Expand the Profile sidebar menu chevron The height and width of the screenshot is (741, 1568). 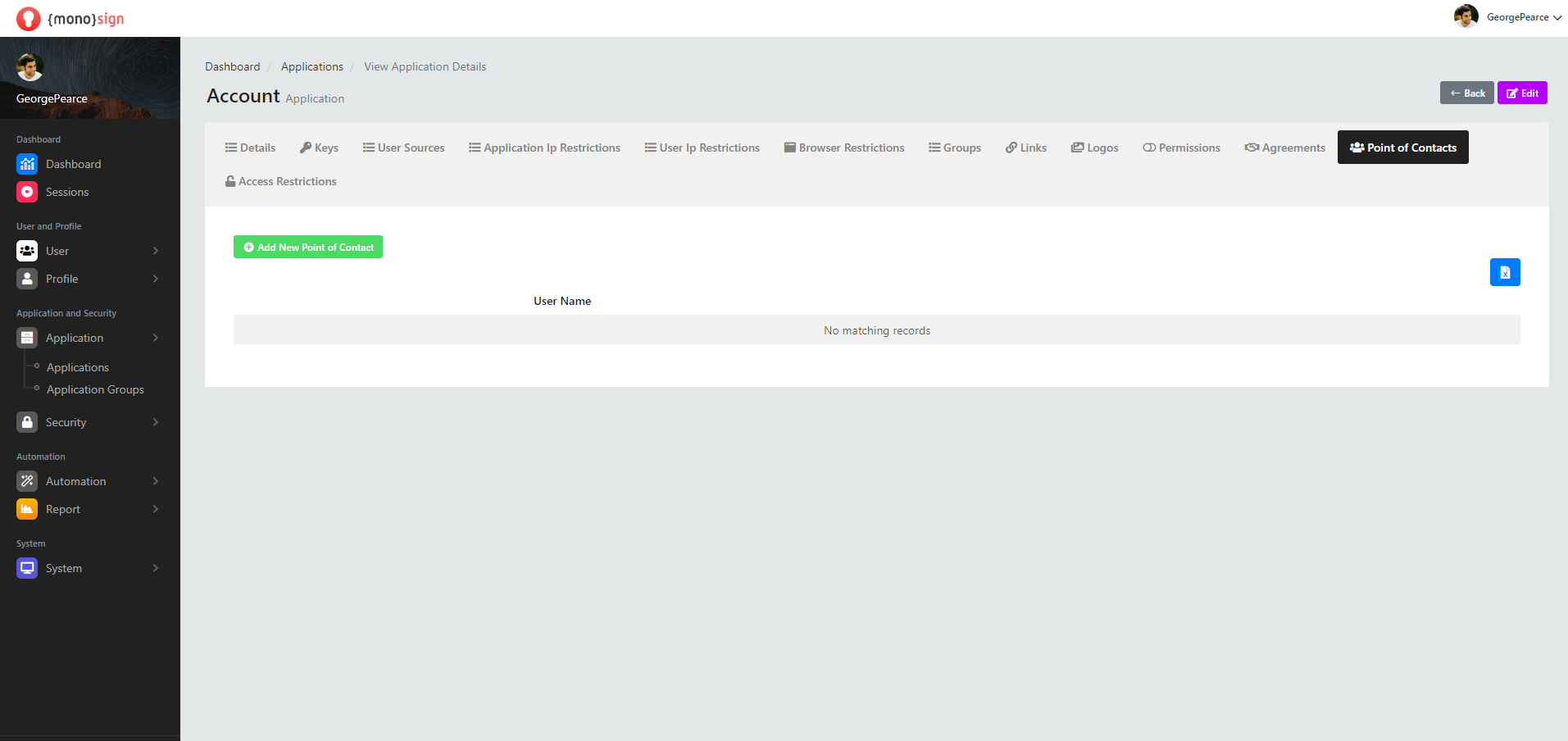pyautogui.click(x=156, y=279)
